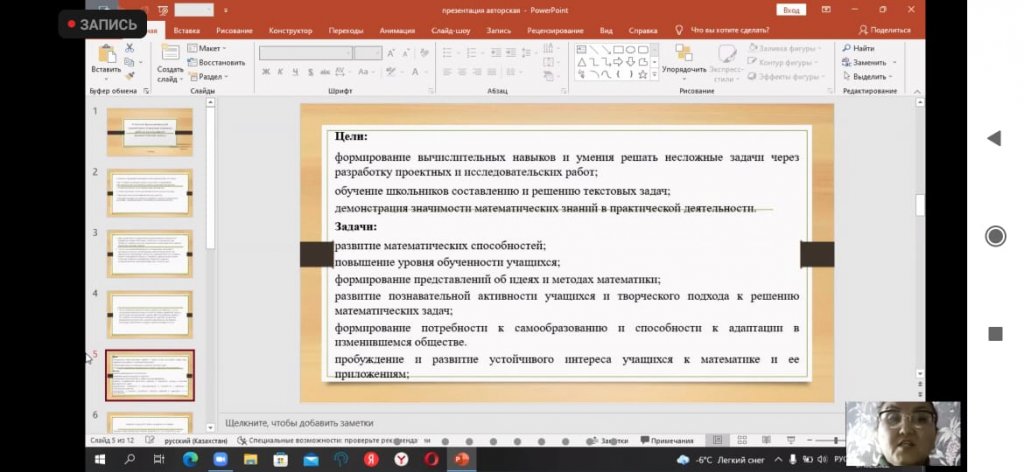1024x472 pixels.
Task: Click the Восстановить reset button
Action: coord(216,63)
